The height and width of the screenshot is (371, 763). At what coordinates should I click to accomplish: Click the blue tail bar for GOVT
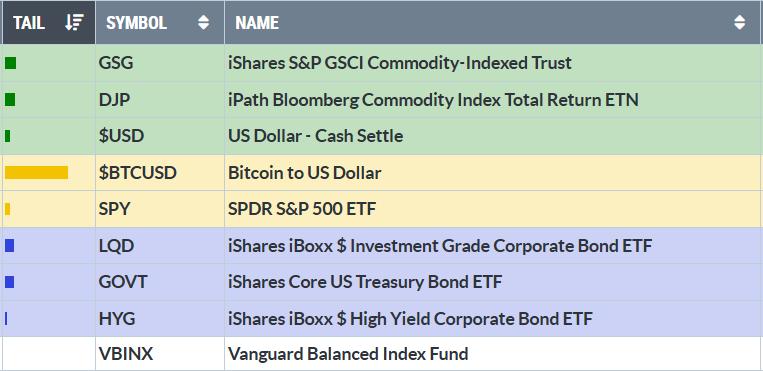click(x=9, y=282)
